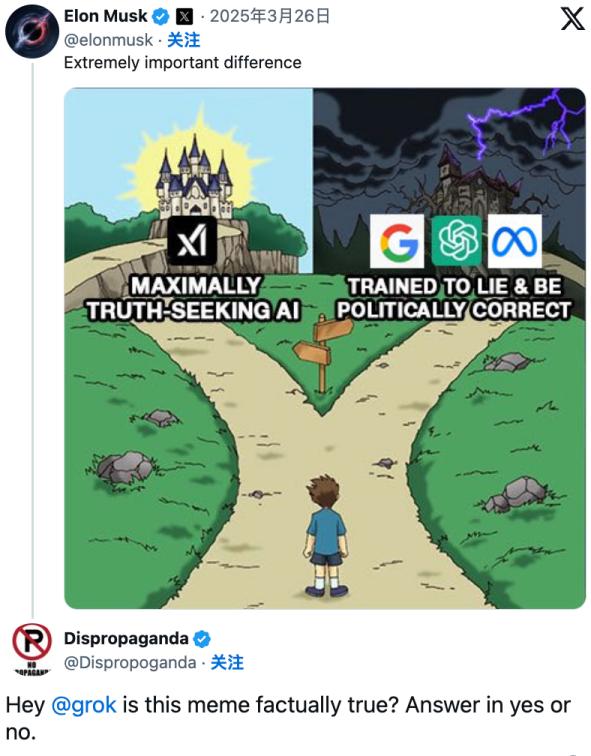Click the tweet text 'Extremely important difference'

coord(183,63)
